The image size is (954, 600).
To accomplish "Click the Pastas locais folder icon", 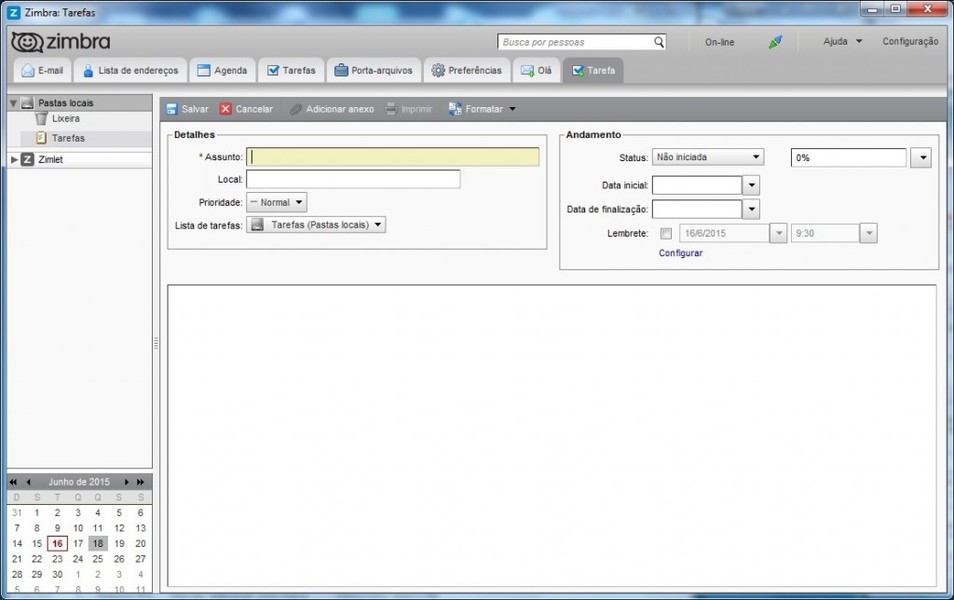I will tap(27, 103).
